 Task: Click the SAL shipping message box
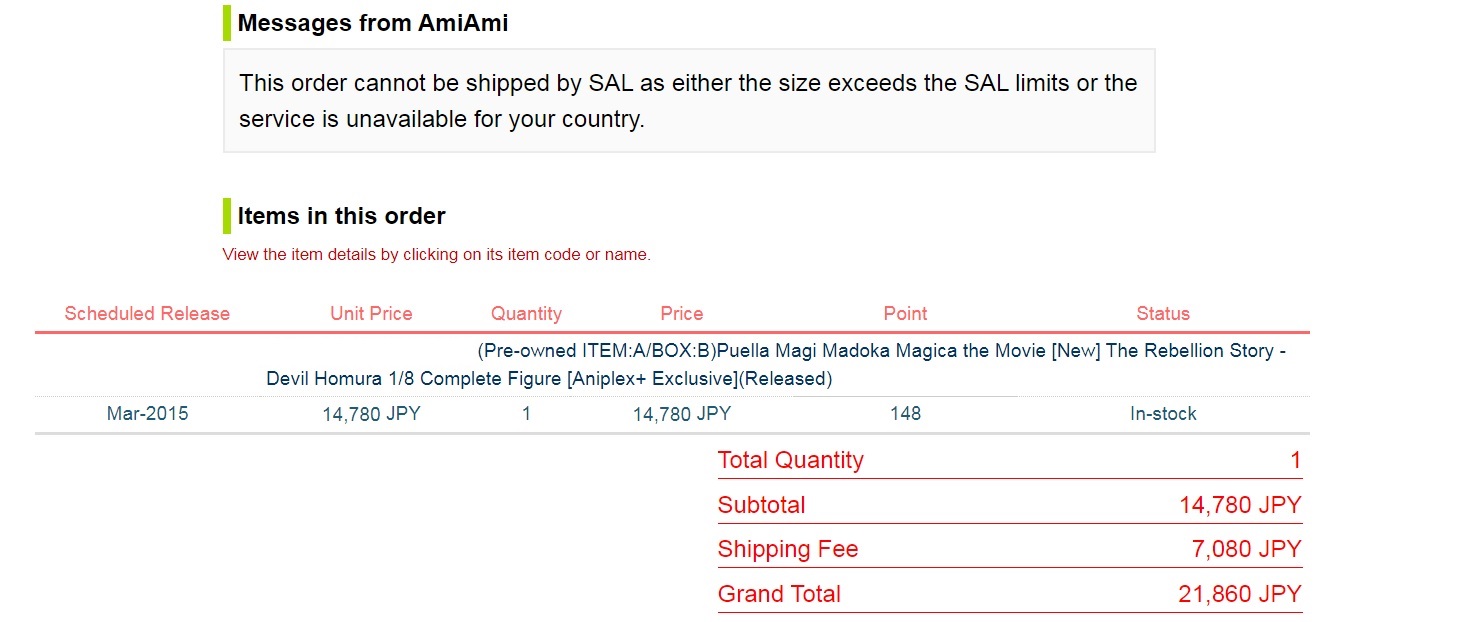(x=688, y=101)
